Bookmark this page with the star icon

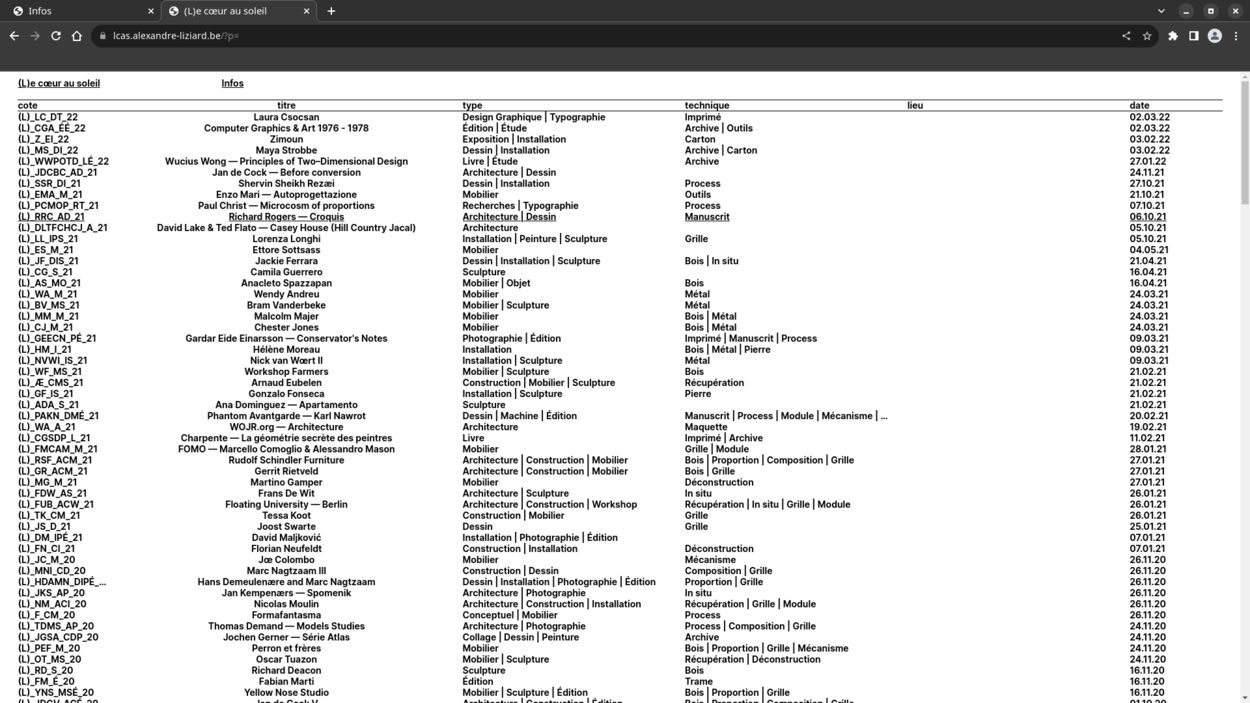(x=1147, y=36)
